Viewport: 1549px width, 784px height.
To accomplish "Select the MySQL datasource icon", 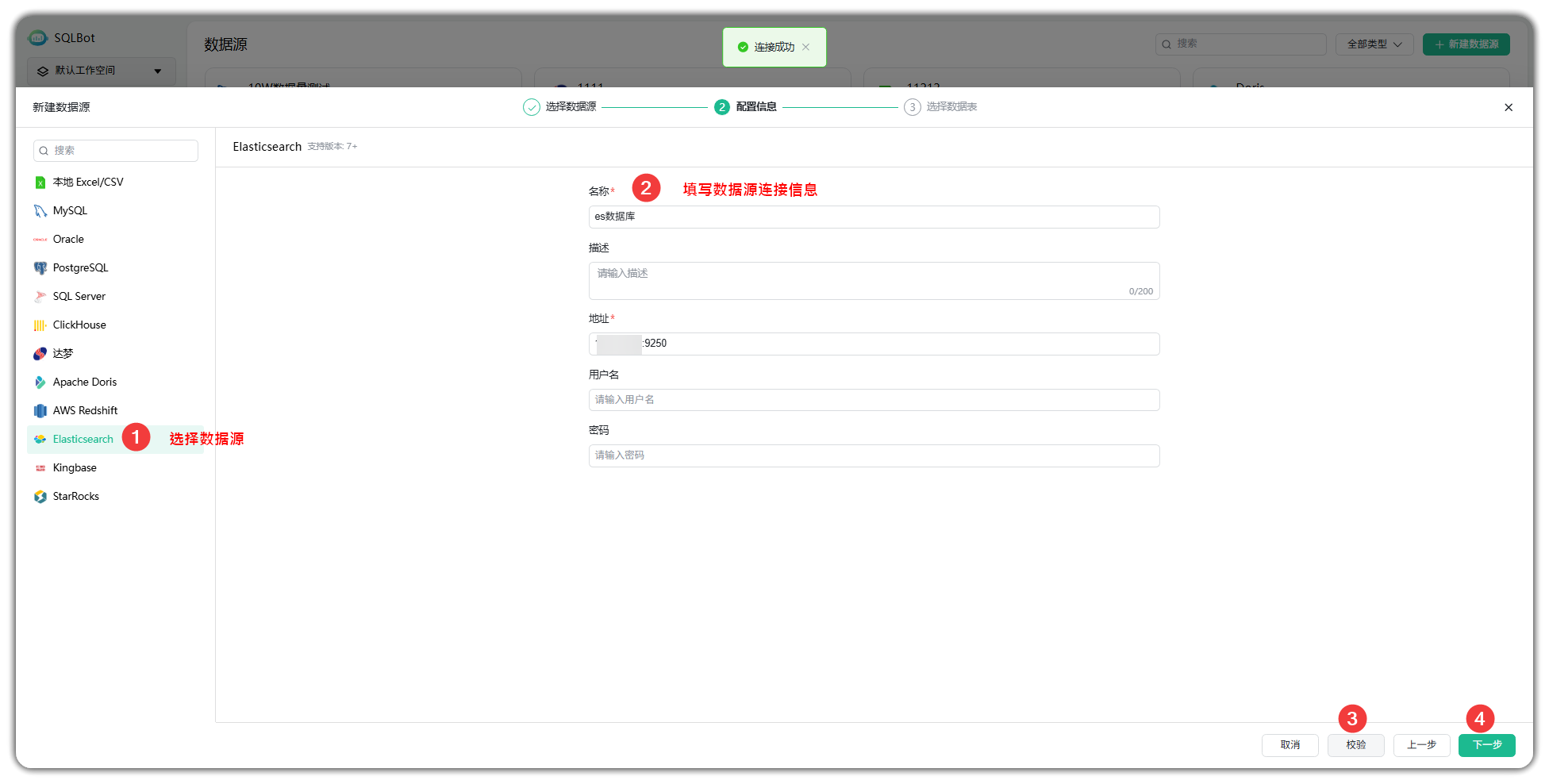I will pos(40,210).
